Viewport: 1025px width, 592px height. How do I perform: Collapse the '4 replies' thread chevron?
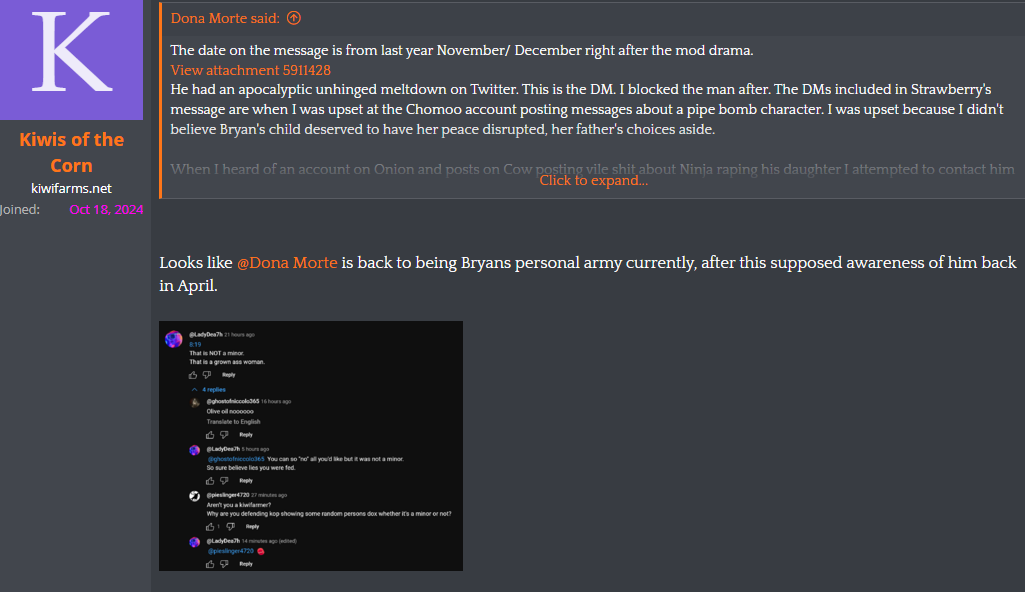point(194,389)
